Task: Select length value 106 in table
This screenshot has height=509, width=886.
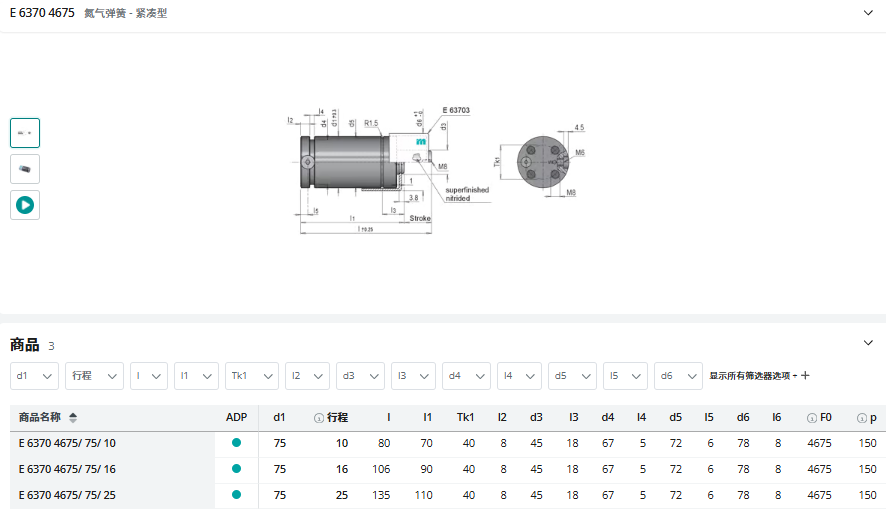Action: click(x=381, y=469)
